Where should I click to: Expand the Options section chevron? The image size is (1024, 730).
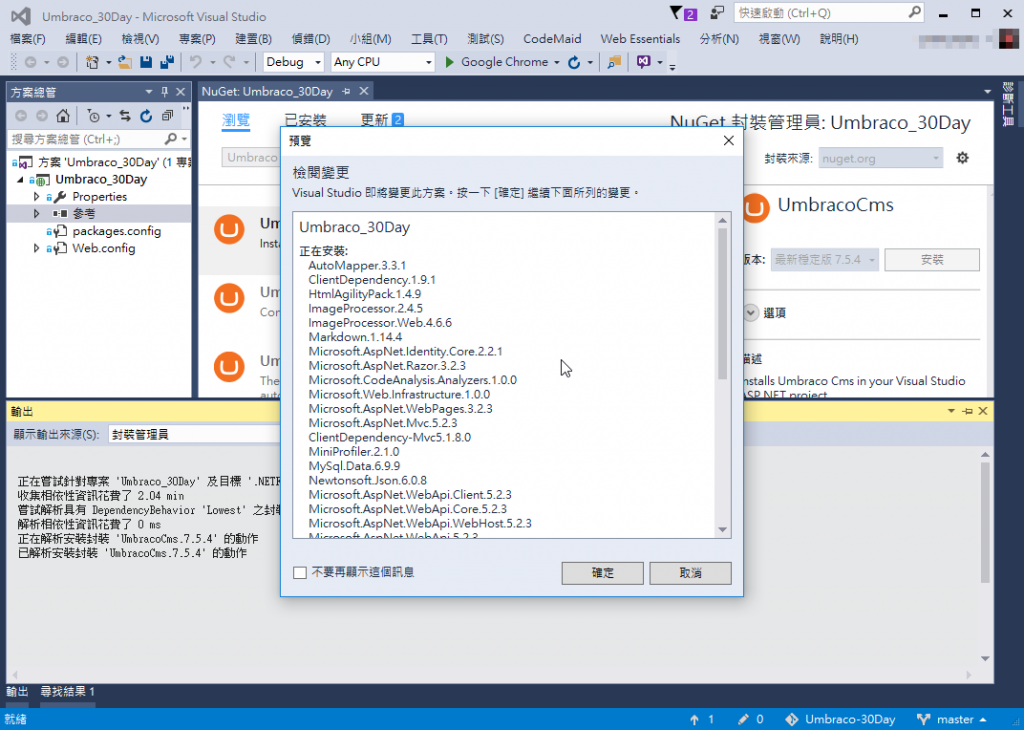click(751, 313)
